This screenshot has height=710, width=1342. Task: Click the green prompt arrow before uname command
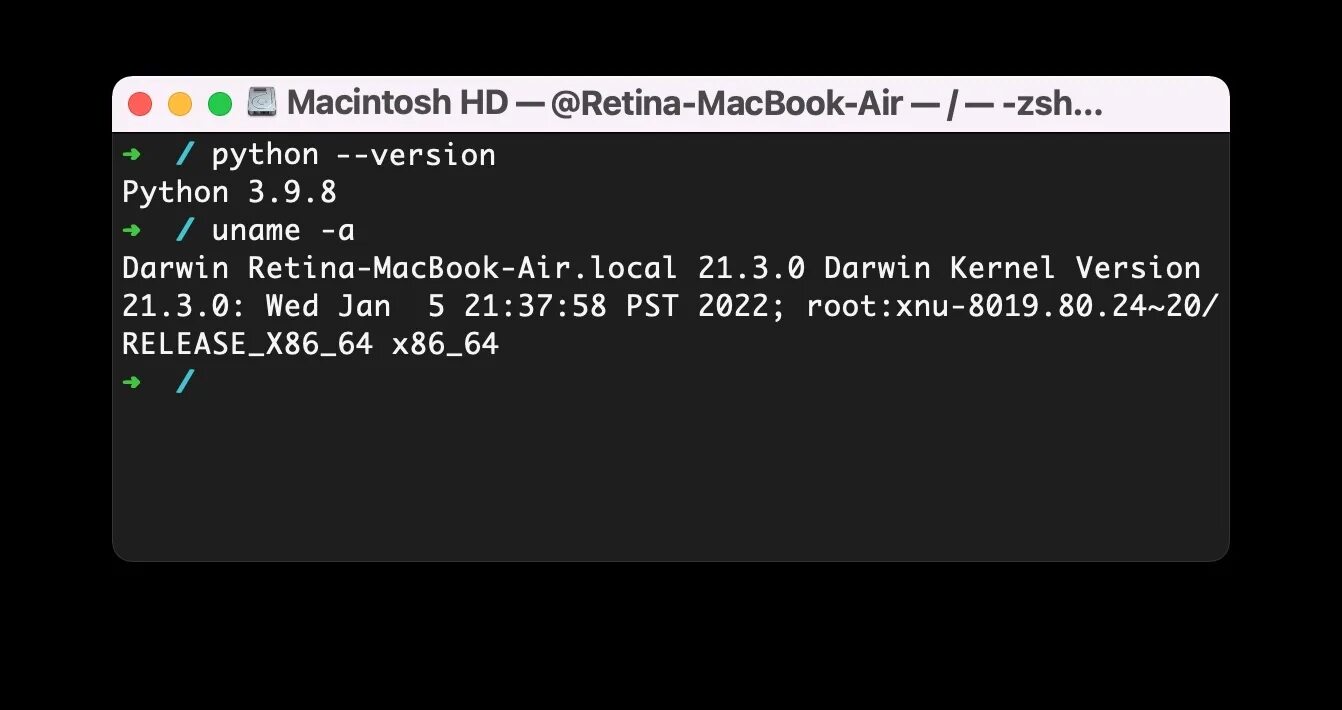point(132,231)
